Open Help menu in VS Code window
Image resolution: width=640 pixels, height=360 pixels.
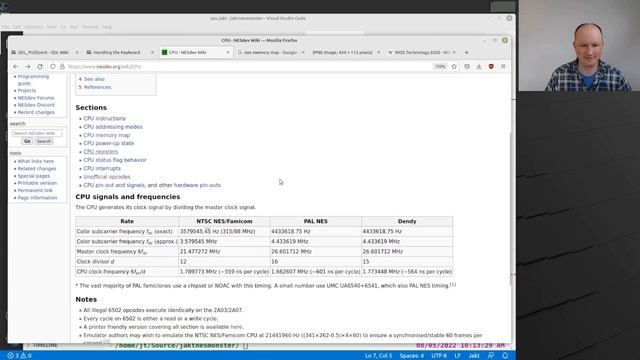[x=107, y=27]
